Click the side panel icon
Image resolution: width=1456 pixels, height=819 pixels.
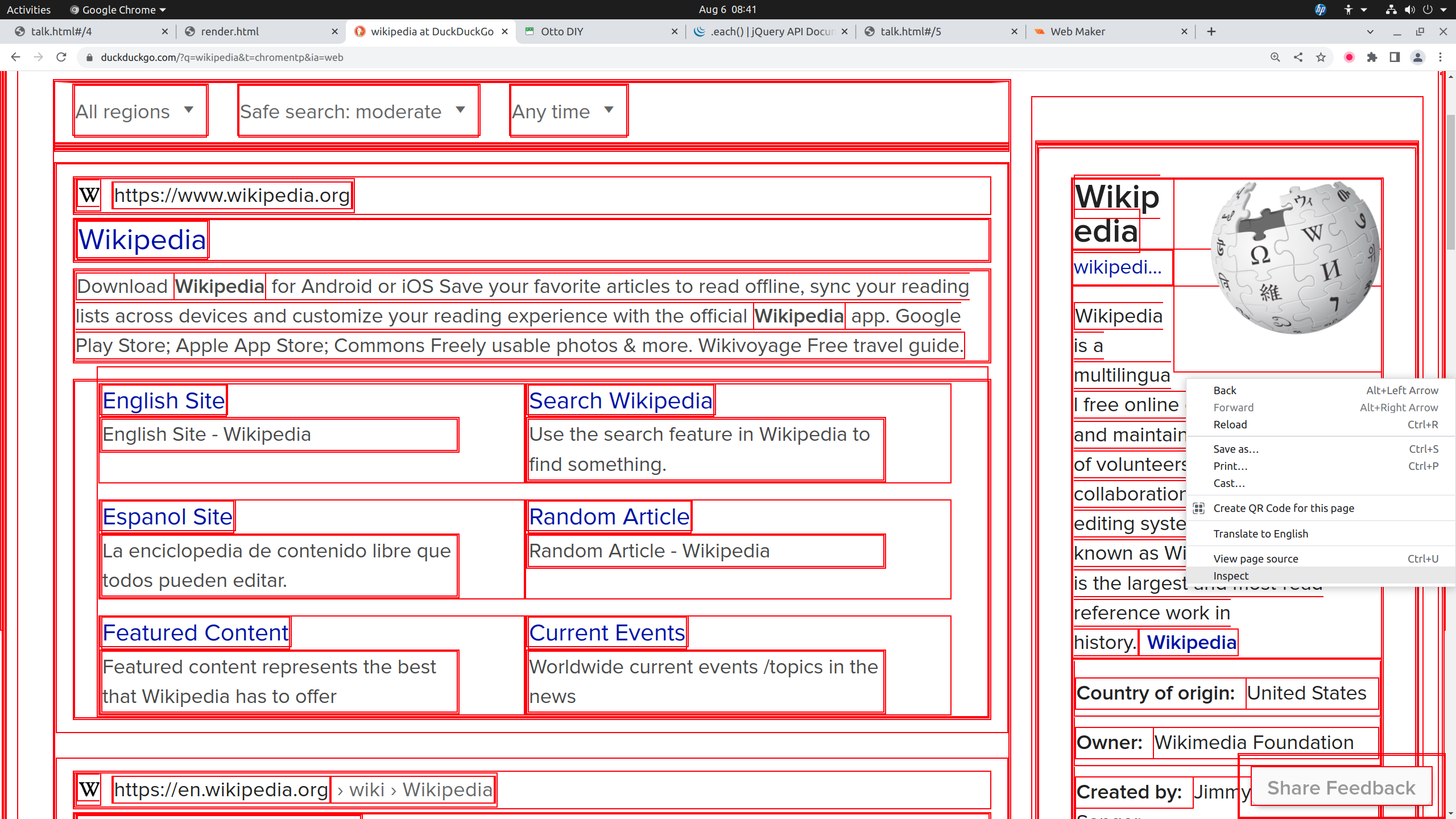click(1395, 57)
